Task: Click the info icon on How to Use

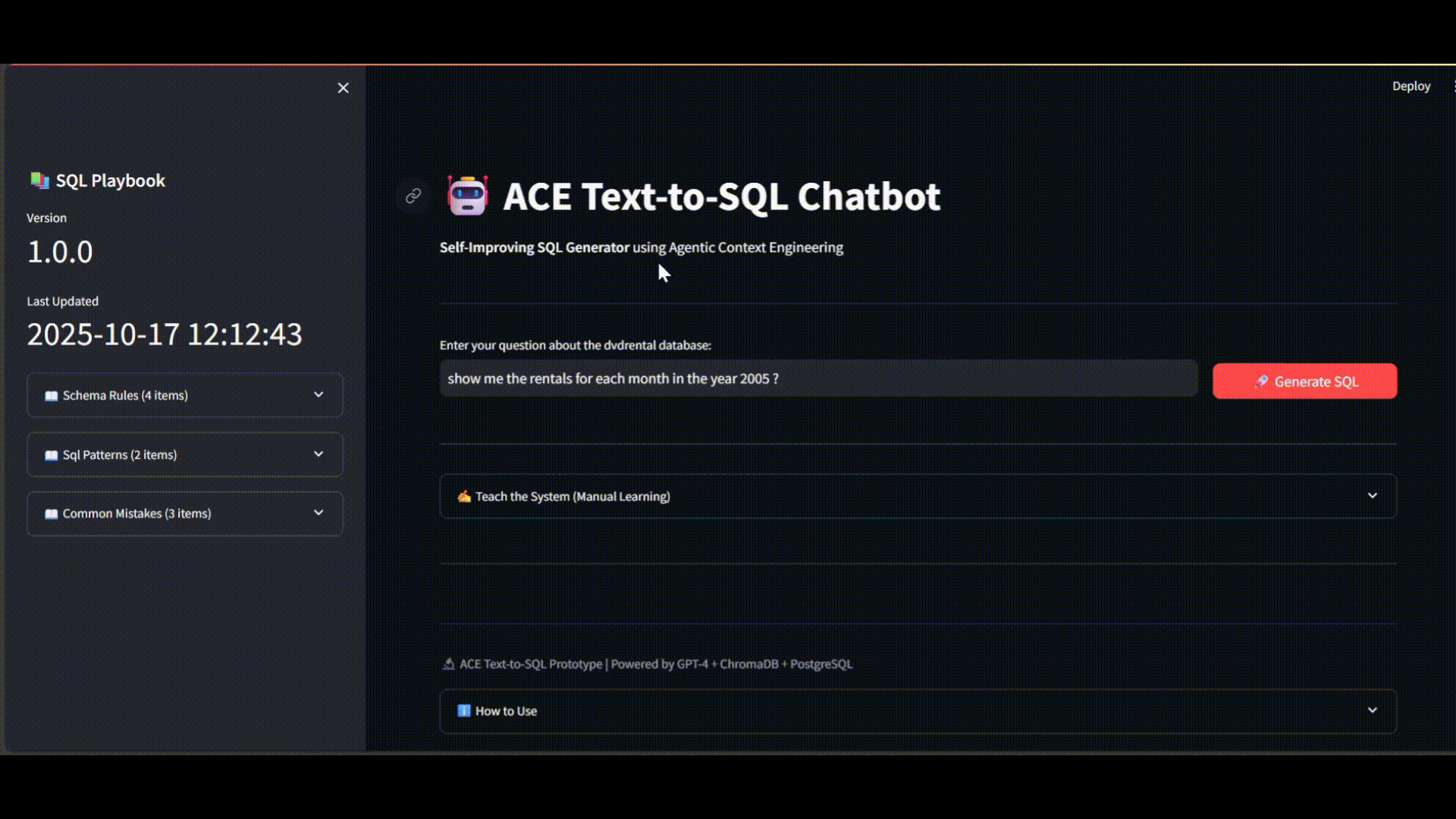Action: [463, 711]
